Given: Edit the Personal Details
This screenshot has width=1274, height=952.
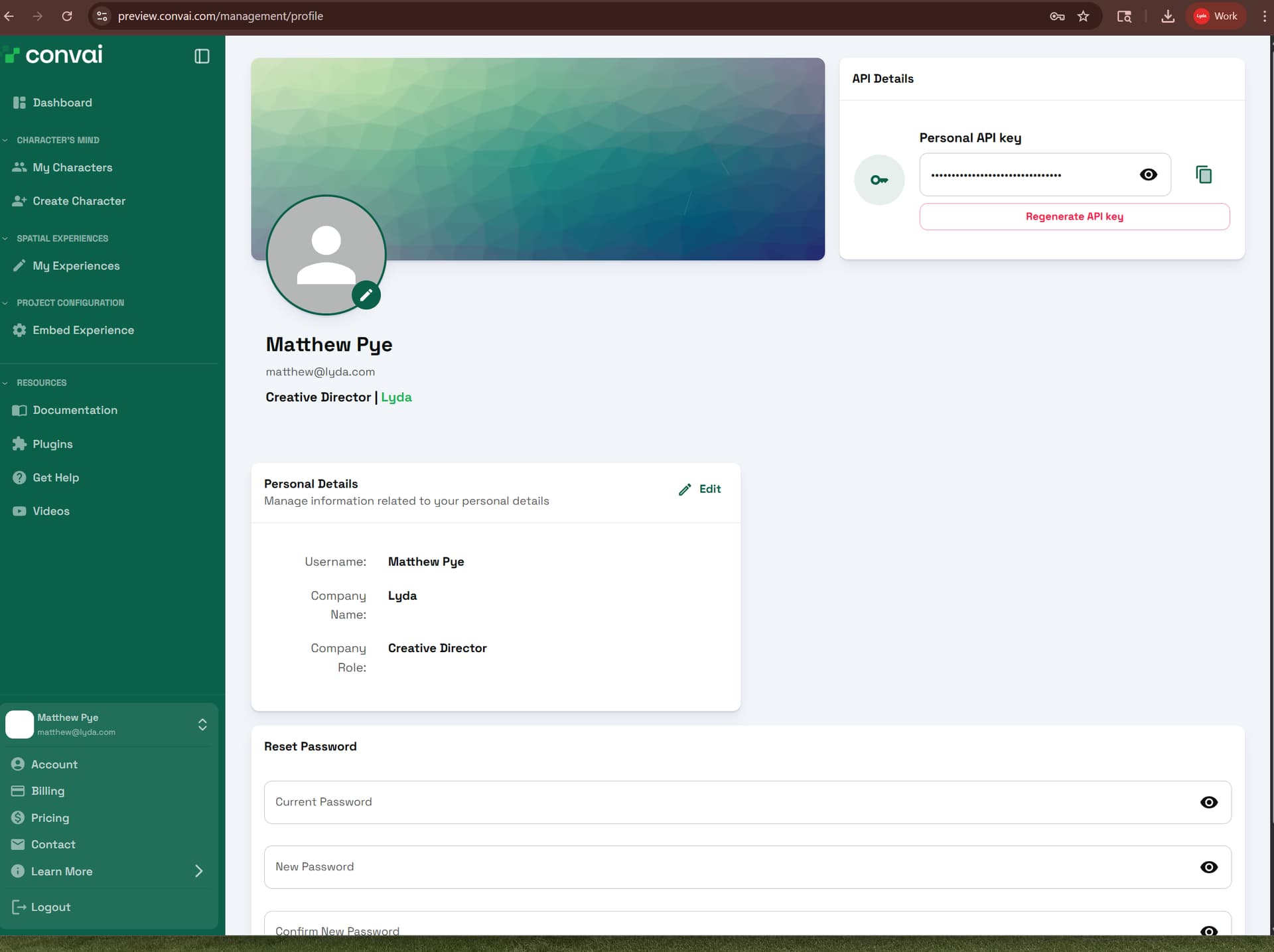Looking at the screenshot, I should [x=701, y=489].
